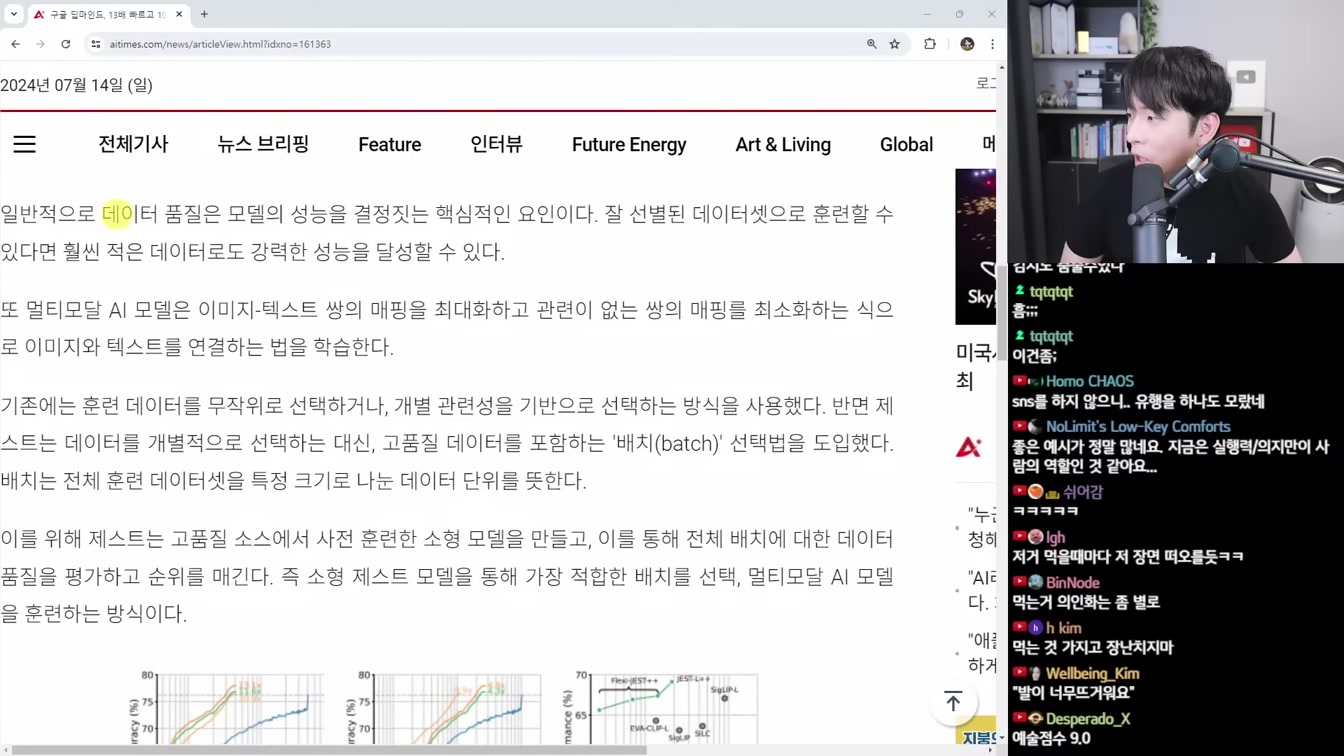Screen dimensions: 1344x756
Task: Go forward in browser history
Action: click(x=40, y=44)
